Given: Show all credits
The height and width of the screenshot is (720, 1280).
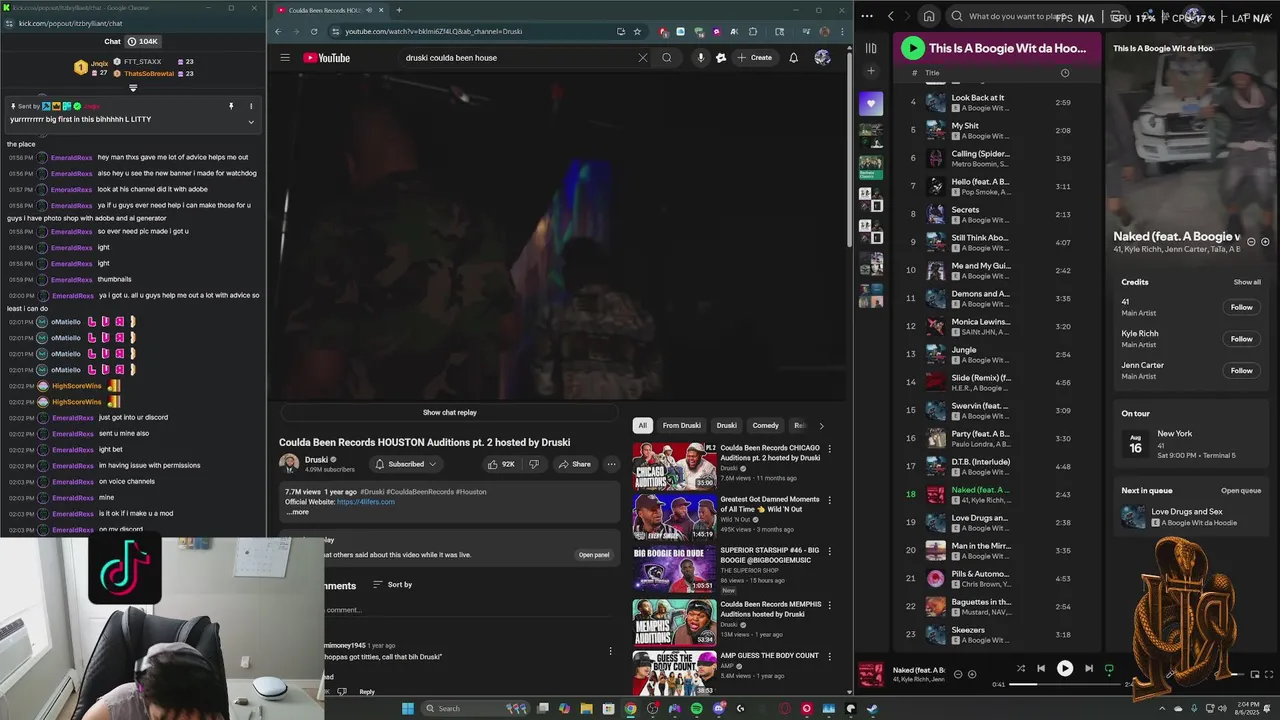Looking at the screenshot, I should coord(1247,282).
